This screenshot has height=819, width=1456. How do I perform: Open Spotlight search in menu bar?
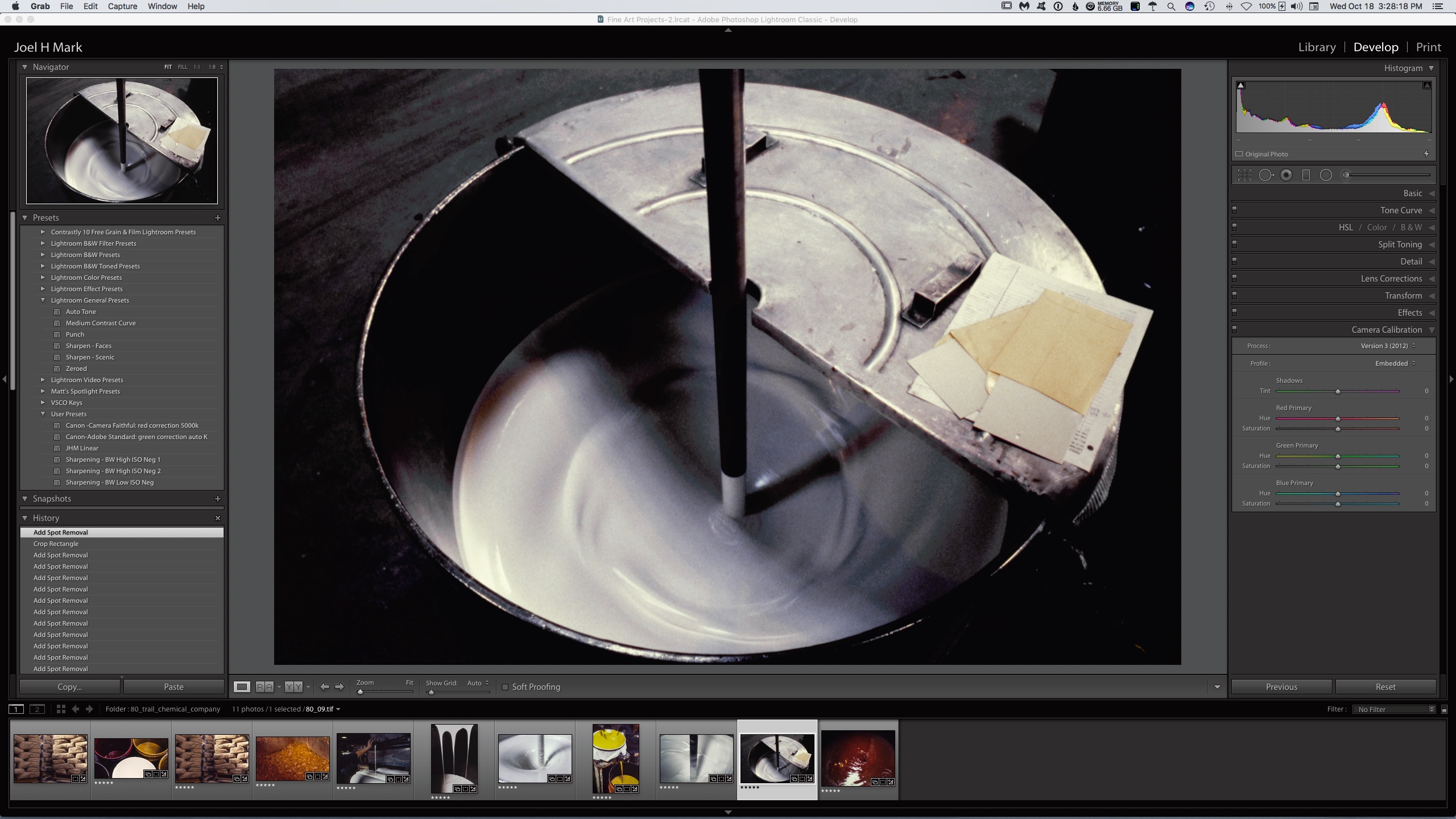1170,6
